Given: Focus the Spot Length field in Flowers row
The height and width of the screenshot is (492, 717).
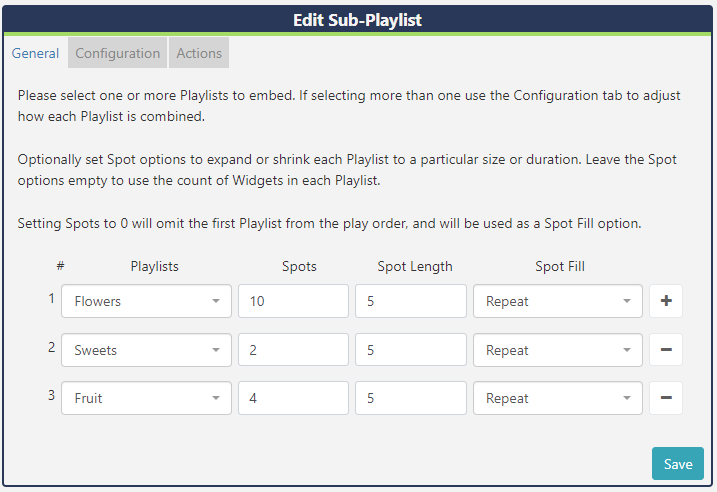Looking at the screenshot, I should [410, 301].
